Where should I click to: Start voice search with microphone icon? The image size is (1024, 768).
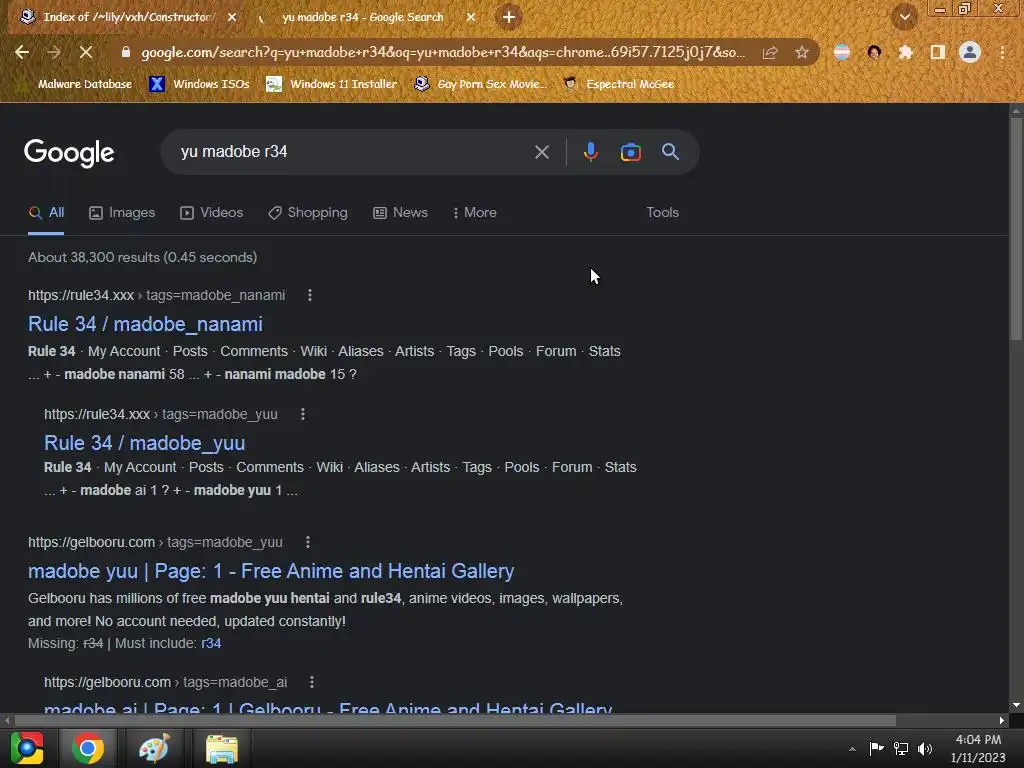pos(590,152)
